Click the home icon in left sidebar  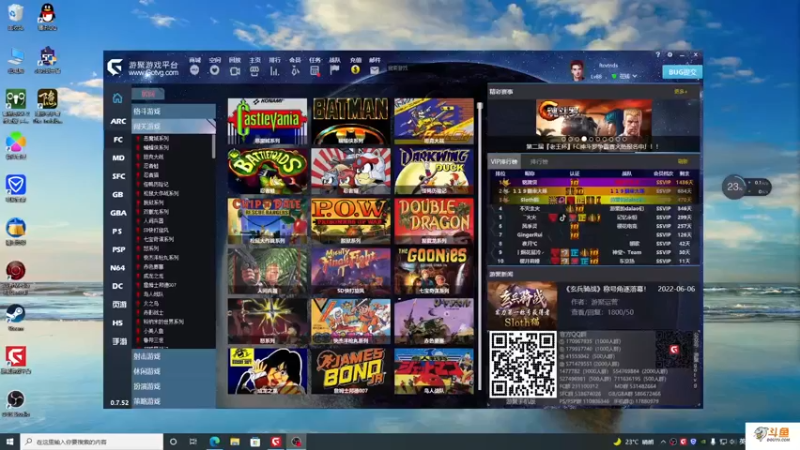pyautogui.click(x=117, y=98)
